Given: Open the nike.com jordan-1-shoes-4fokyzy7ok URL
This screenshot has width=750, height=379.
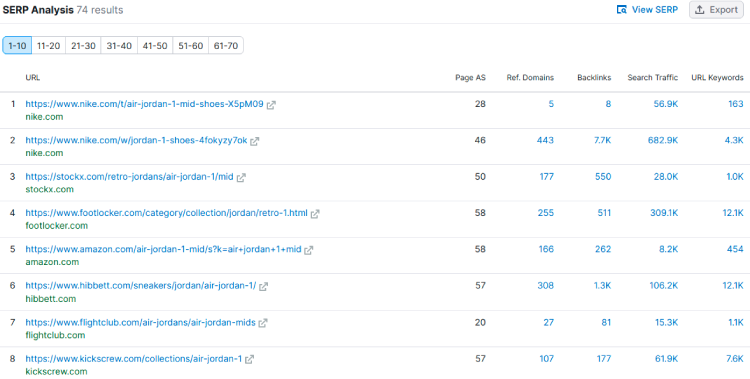Looking at the screenshot, I should coord(136,140).
